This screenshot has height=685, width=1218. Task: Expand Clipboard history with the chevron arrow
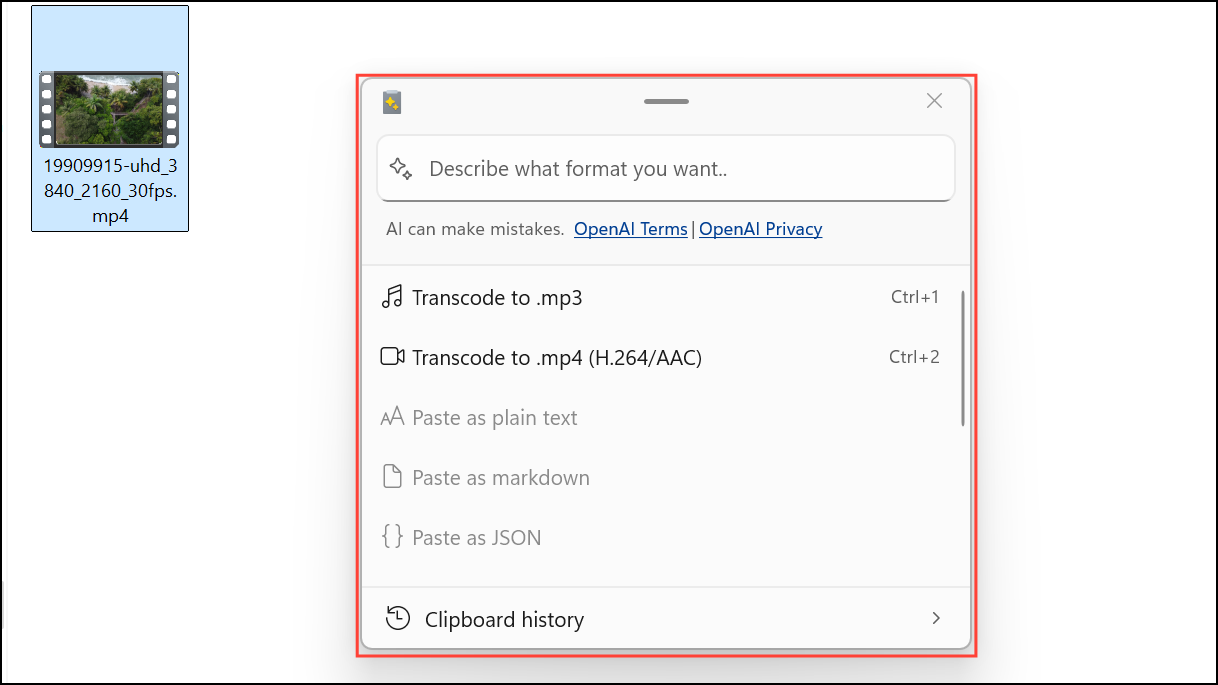point(936,618)
